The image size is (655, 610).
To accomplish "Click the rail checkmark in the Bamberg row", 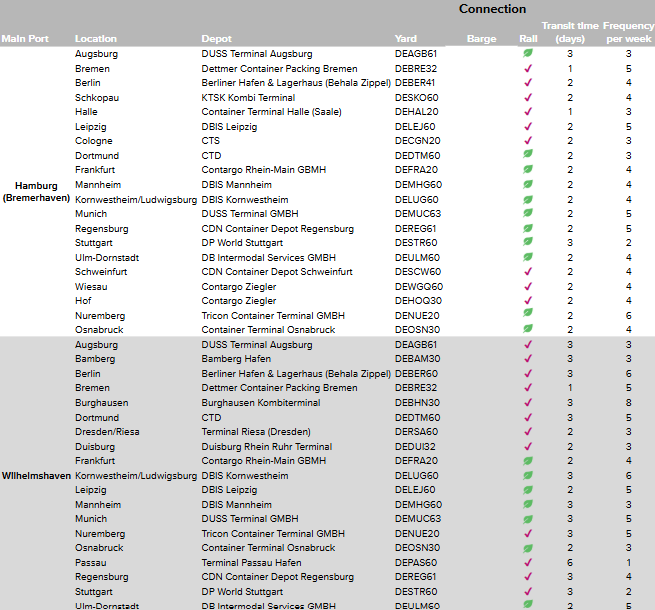I will (x=528, y=359).
